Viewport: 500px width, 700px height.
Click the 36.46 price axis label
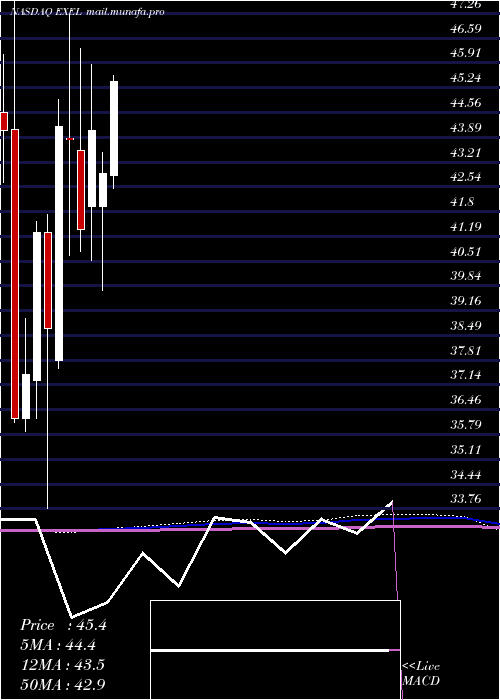pyautogui.click(x=466, y=400)
